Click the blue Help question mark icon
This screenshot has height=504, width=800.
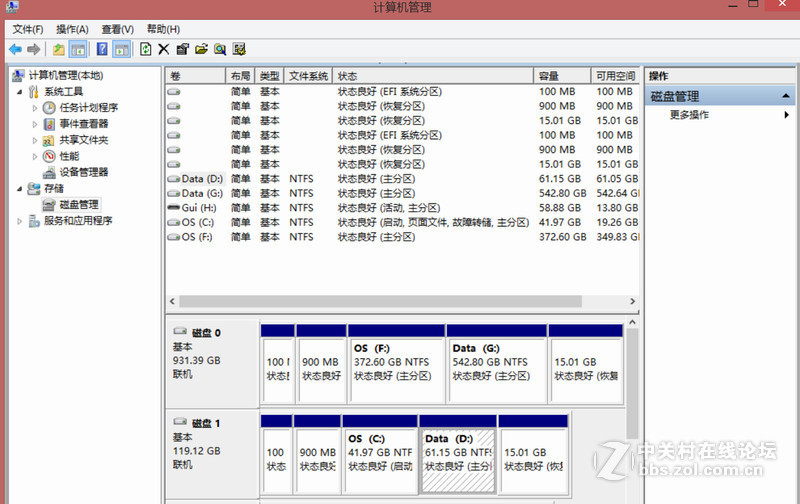click(x=102, y=49)
